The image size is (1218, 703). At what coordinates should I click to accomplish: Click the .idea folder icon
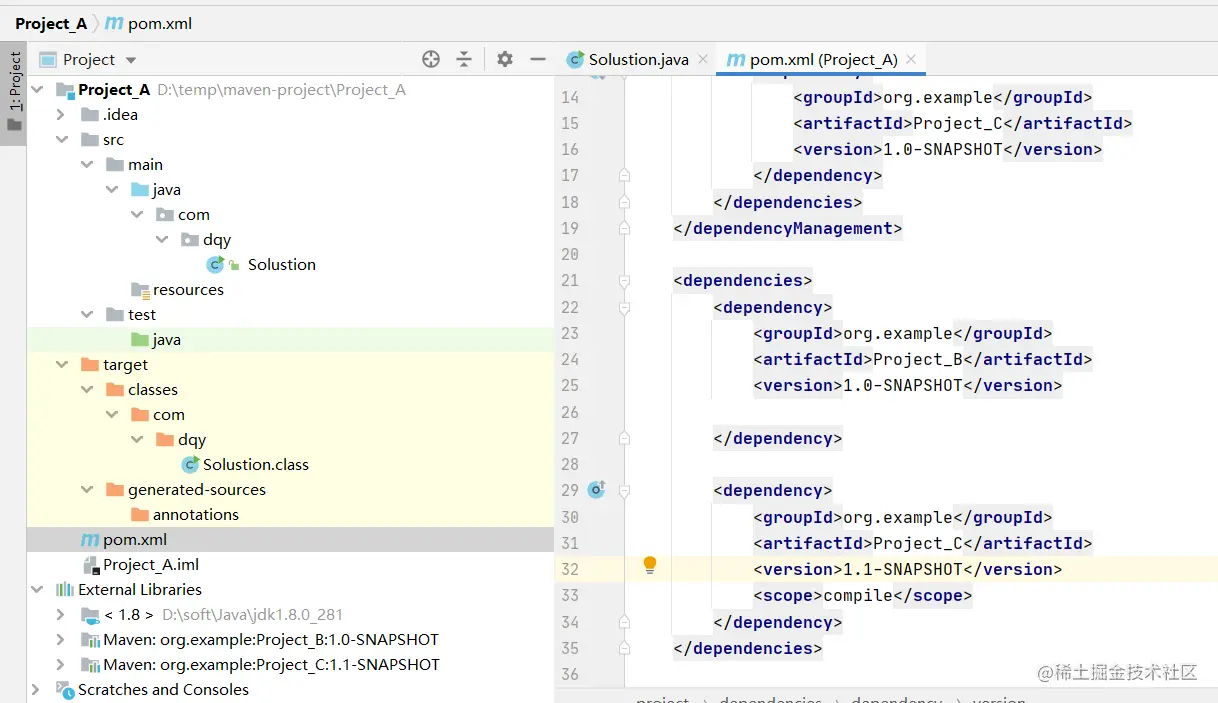89,114
